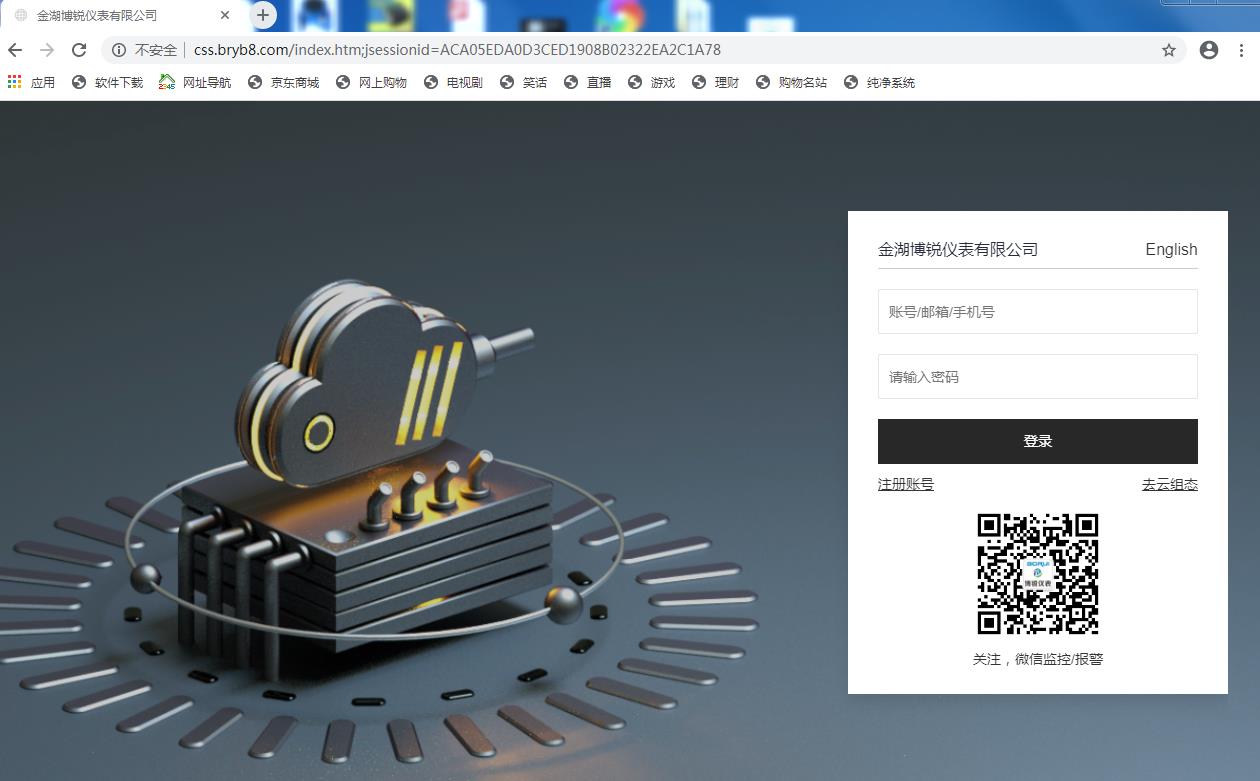Image resolution: width=1260 pixels, height=781 pixels.
Task: Open the 应用 apps grid shortcut
Action: pyautogui.click(x=31, y=82)
